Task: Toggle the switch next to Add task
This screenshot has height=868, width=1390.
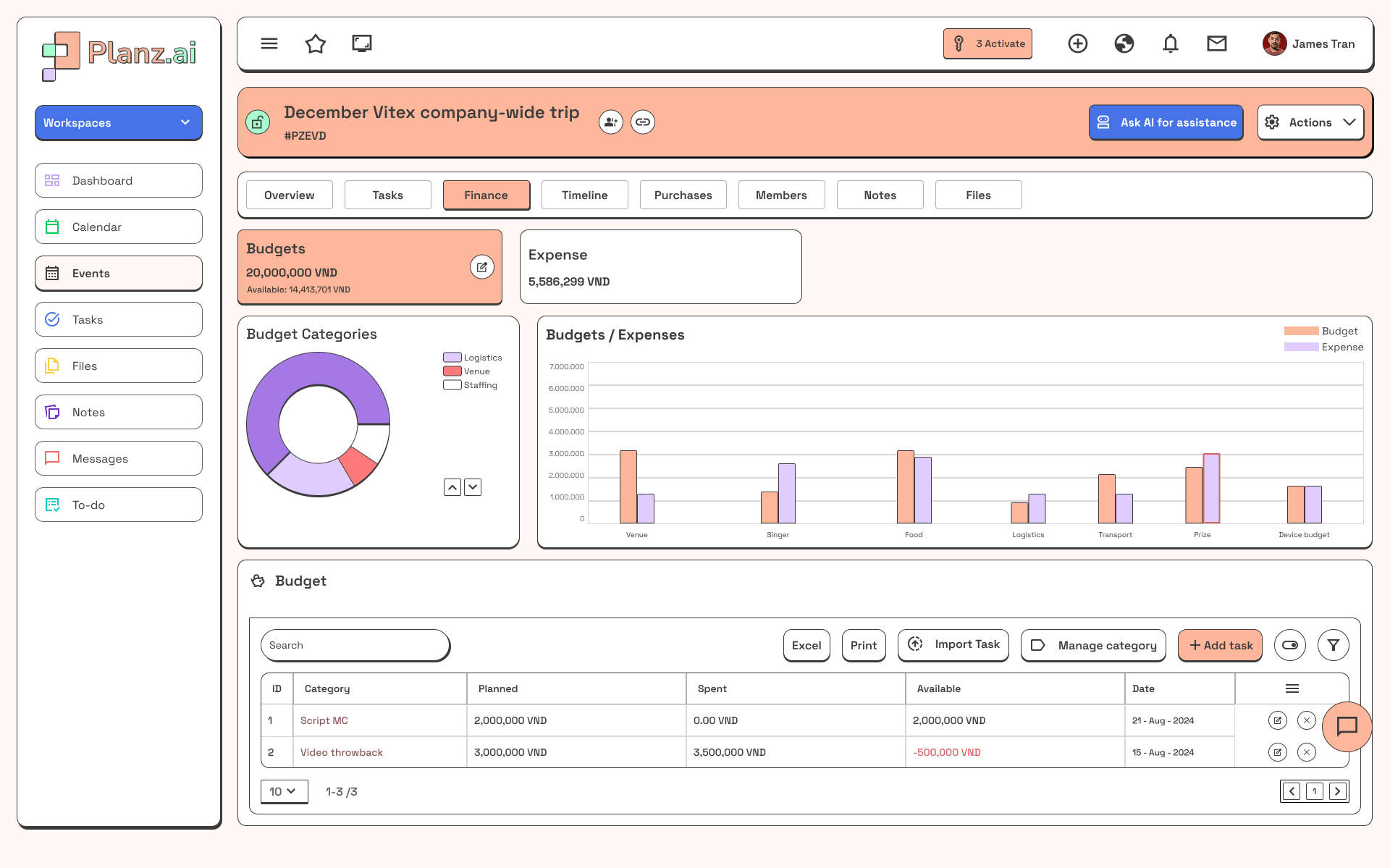Action: (x=1289, y=645)
